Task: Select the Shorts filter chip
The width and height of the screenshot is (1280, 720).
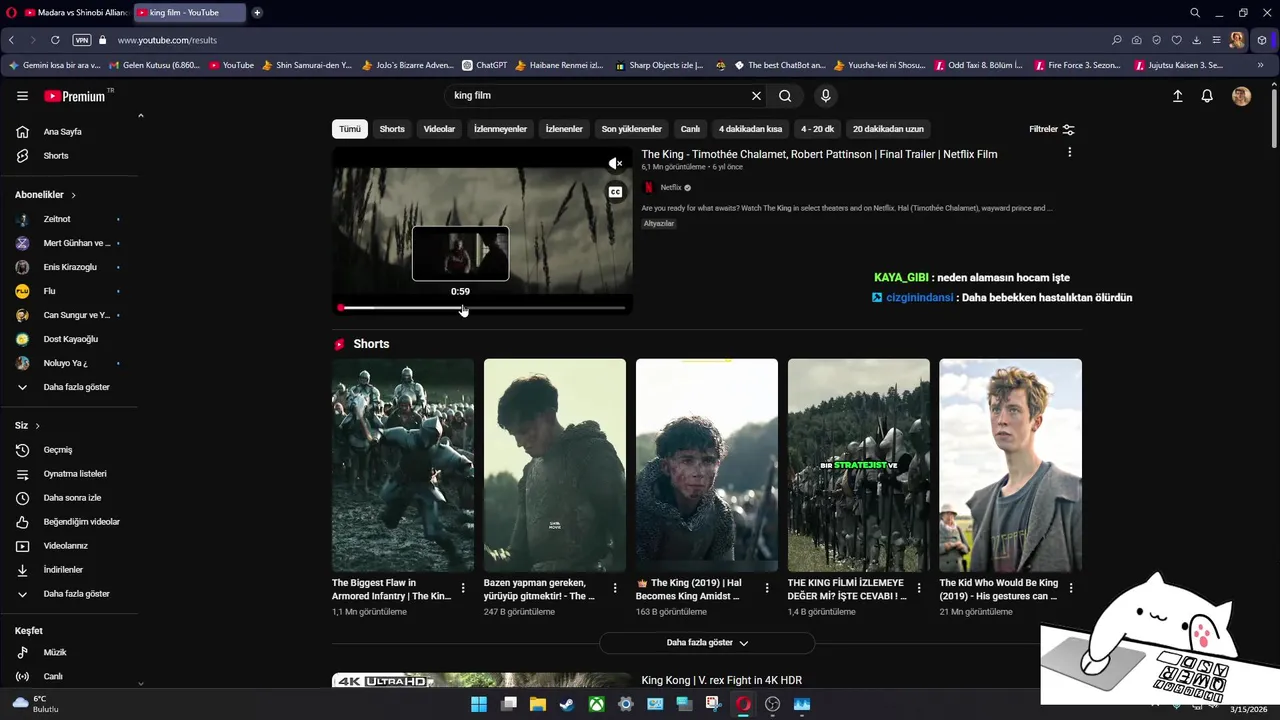Action: point(392,129)
